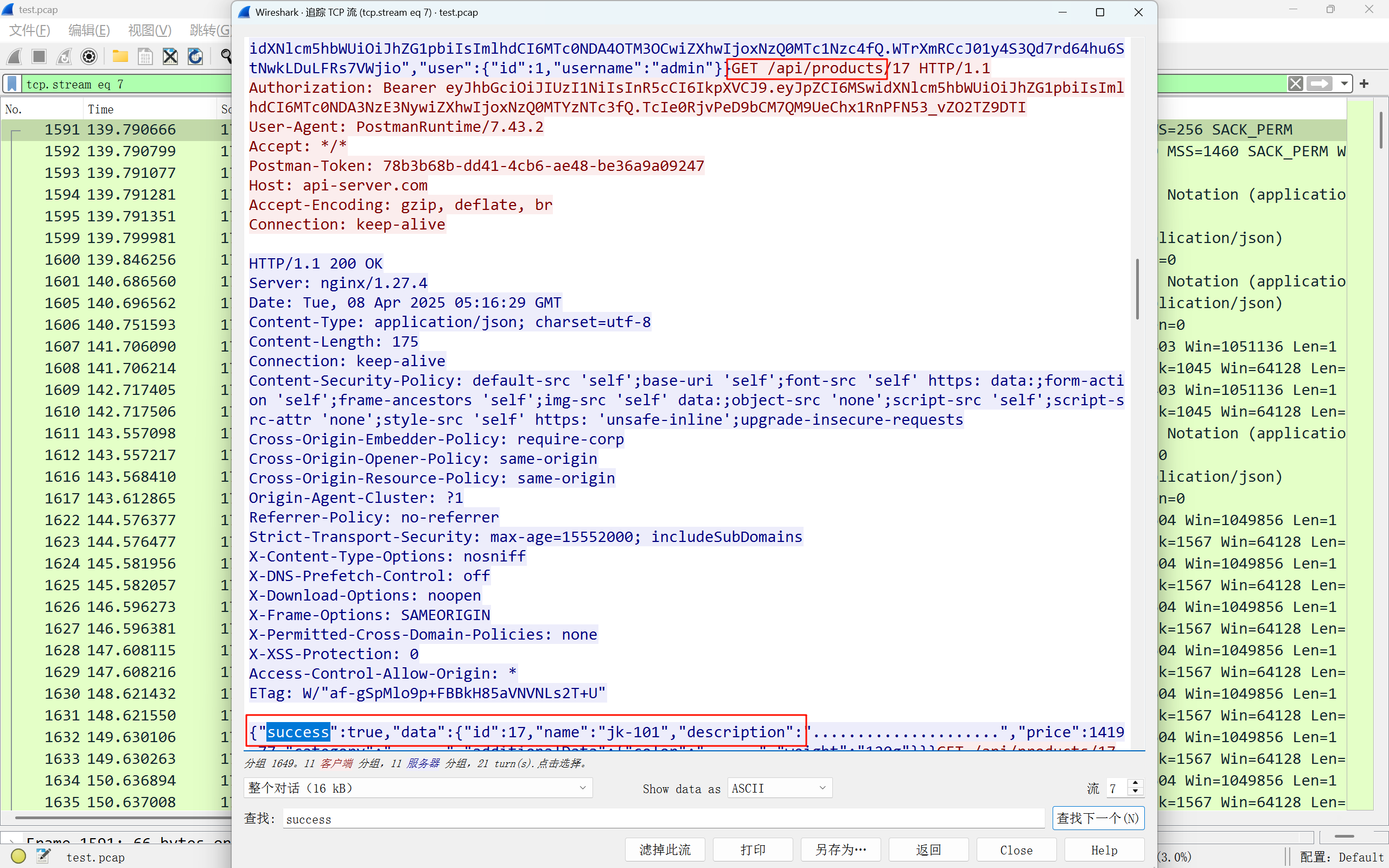Image resolution: width=1389 pixels, height=868 pixels.
Task: Click the ETag header line
Action: pyautogui.click(x=427, y=693)
